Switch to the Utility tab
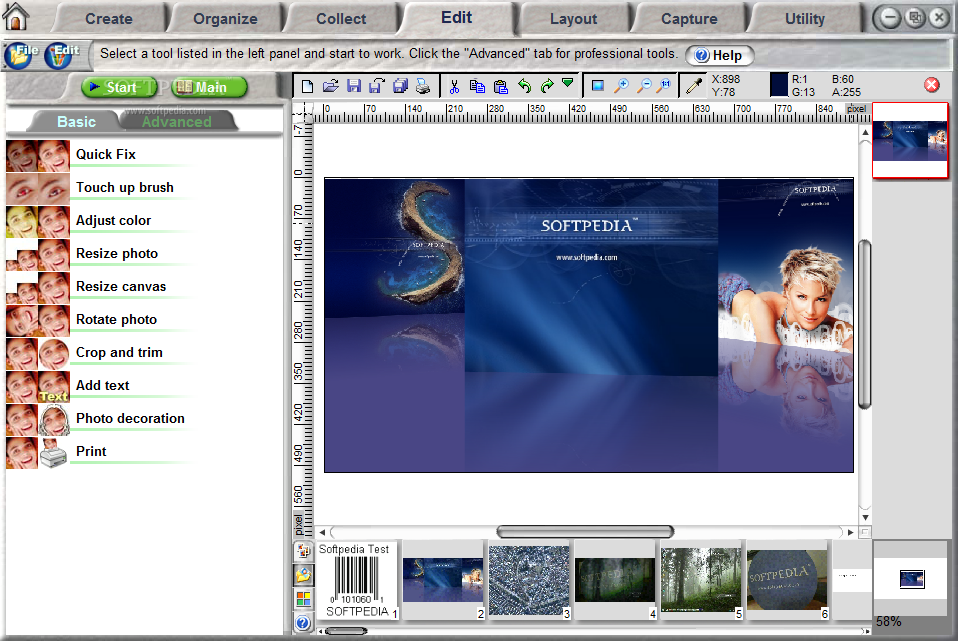The image size is (958, 641). click(805, 19)
